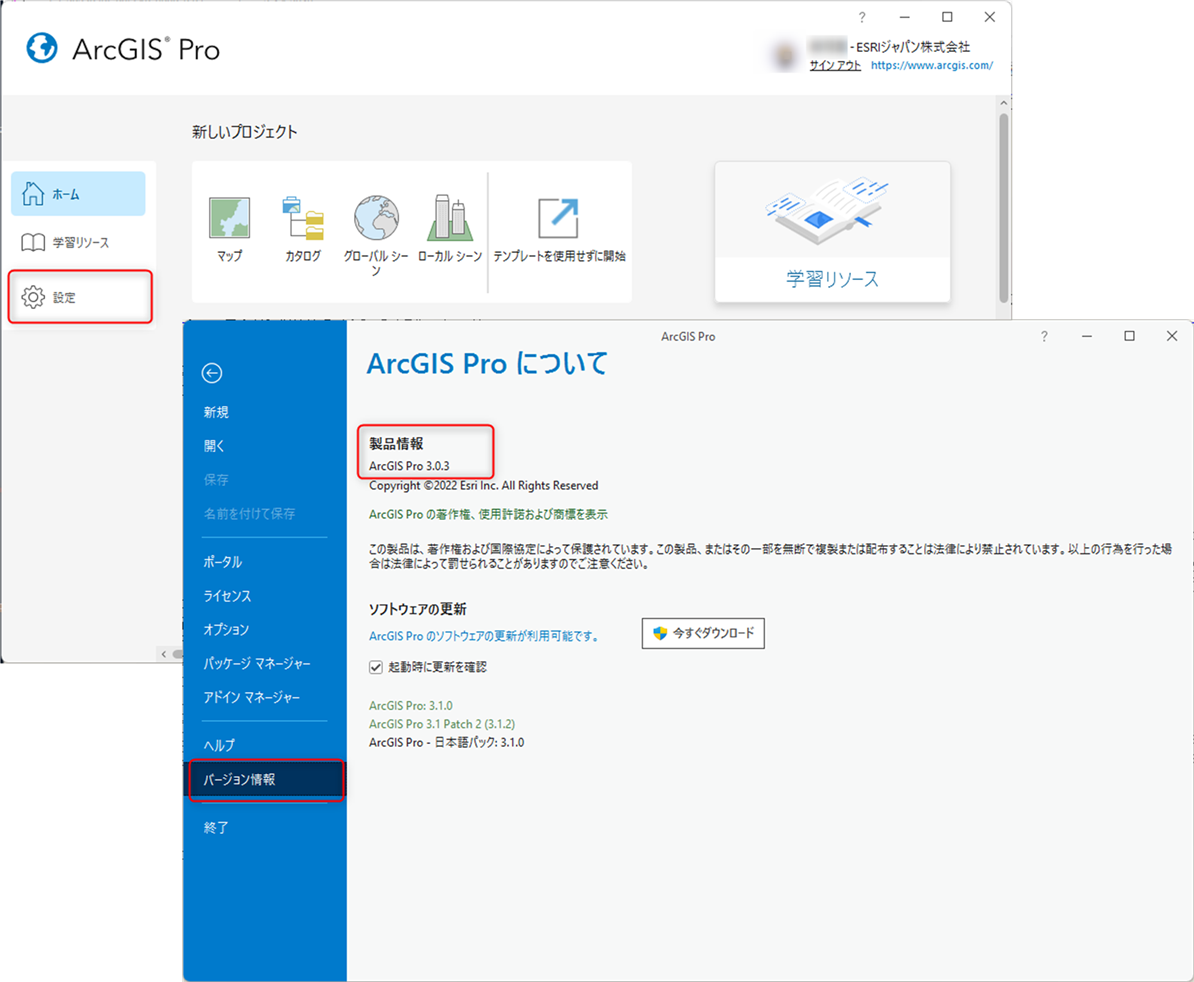Click the help question mark in the start window

pyautogui.click(x=862, y=18)
